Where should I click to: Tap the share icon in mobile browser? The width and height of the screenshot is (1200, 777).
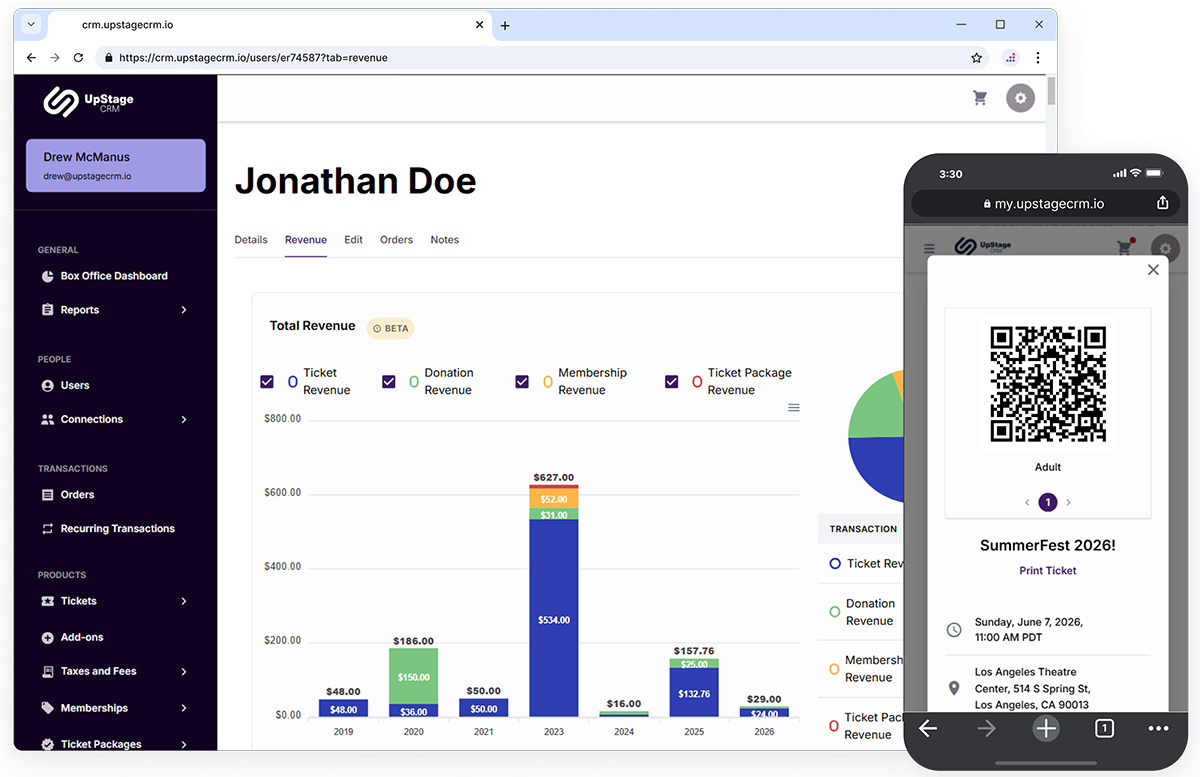pos(1162,203)
